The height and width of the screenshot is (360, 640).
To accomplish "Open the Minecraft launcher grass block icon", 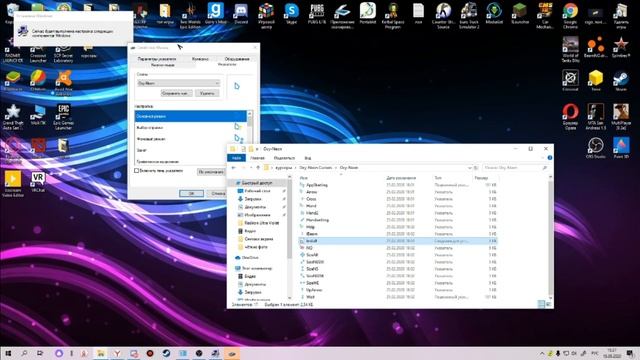I will click(520, 13).
